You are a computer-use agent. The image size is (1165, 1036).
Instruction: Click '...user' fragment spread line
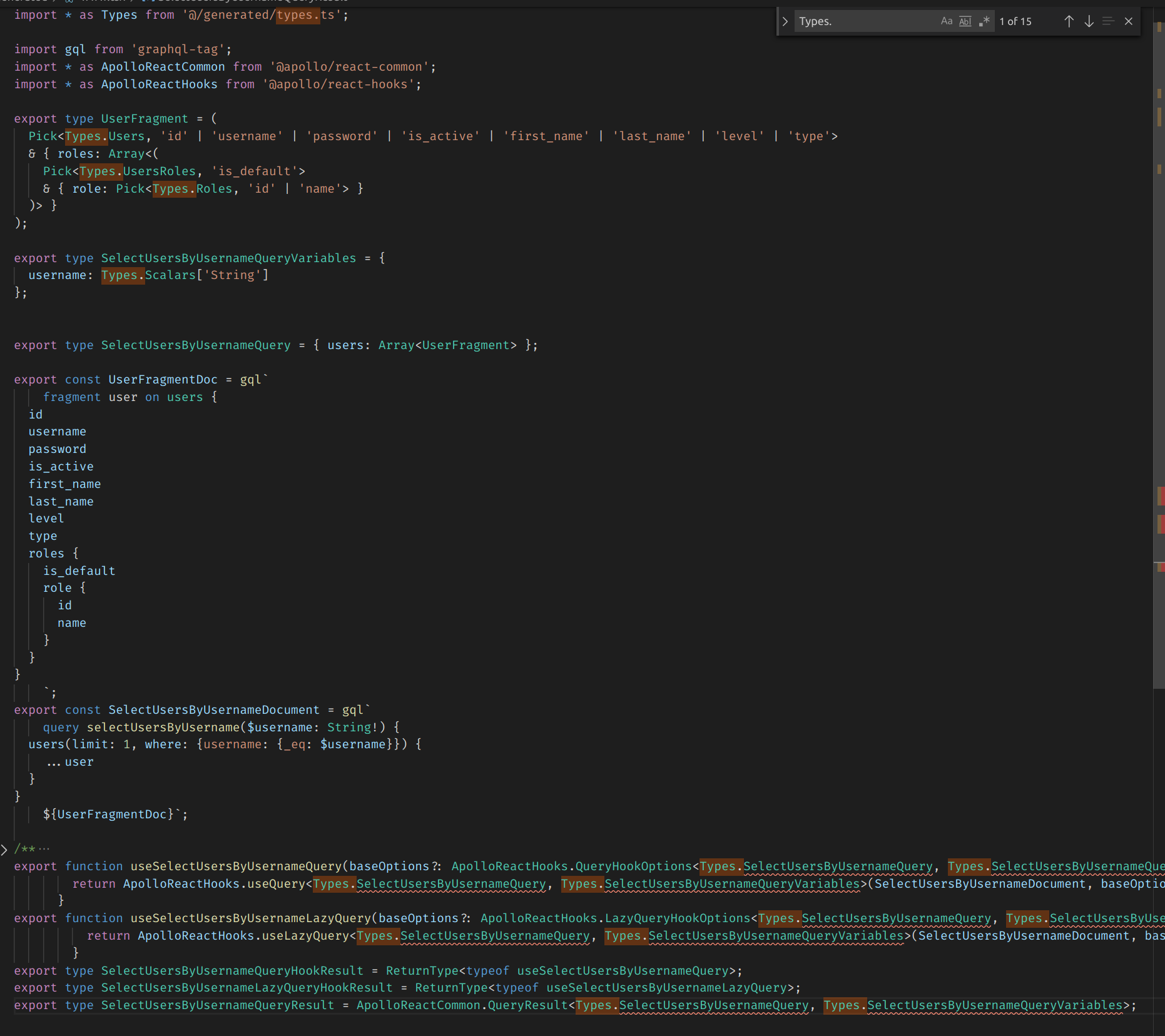[x=70, y=761]
